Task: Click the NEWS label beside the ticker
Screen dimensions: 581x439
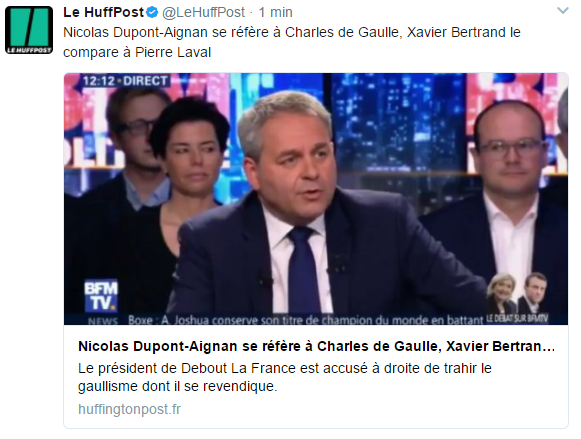Action: click(x=103, y=321)
